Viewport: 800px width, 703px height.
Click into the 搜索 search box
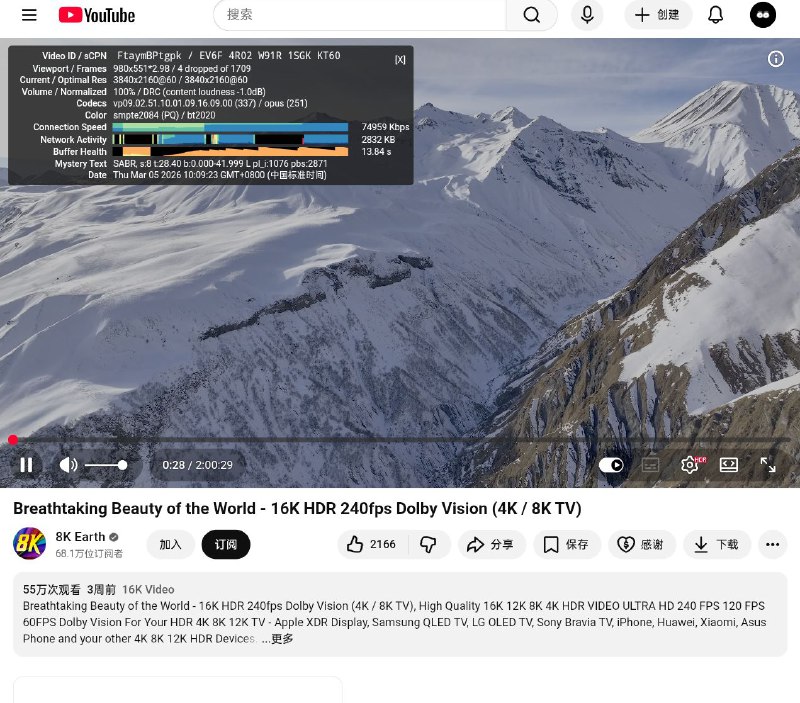(360, 15)
